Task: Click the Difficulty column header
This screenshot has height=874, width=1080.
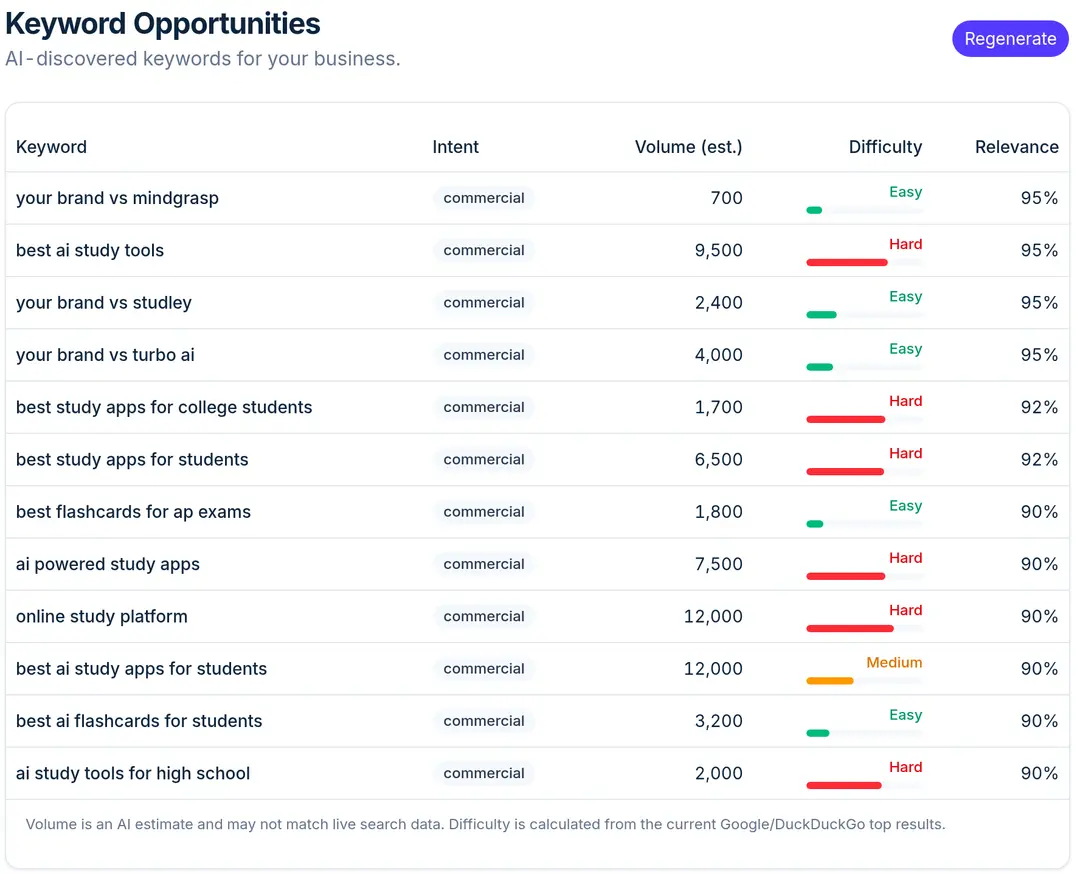Action: (x=885, y=147)
